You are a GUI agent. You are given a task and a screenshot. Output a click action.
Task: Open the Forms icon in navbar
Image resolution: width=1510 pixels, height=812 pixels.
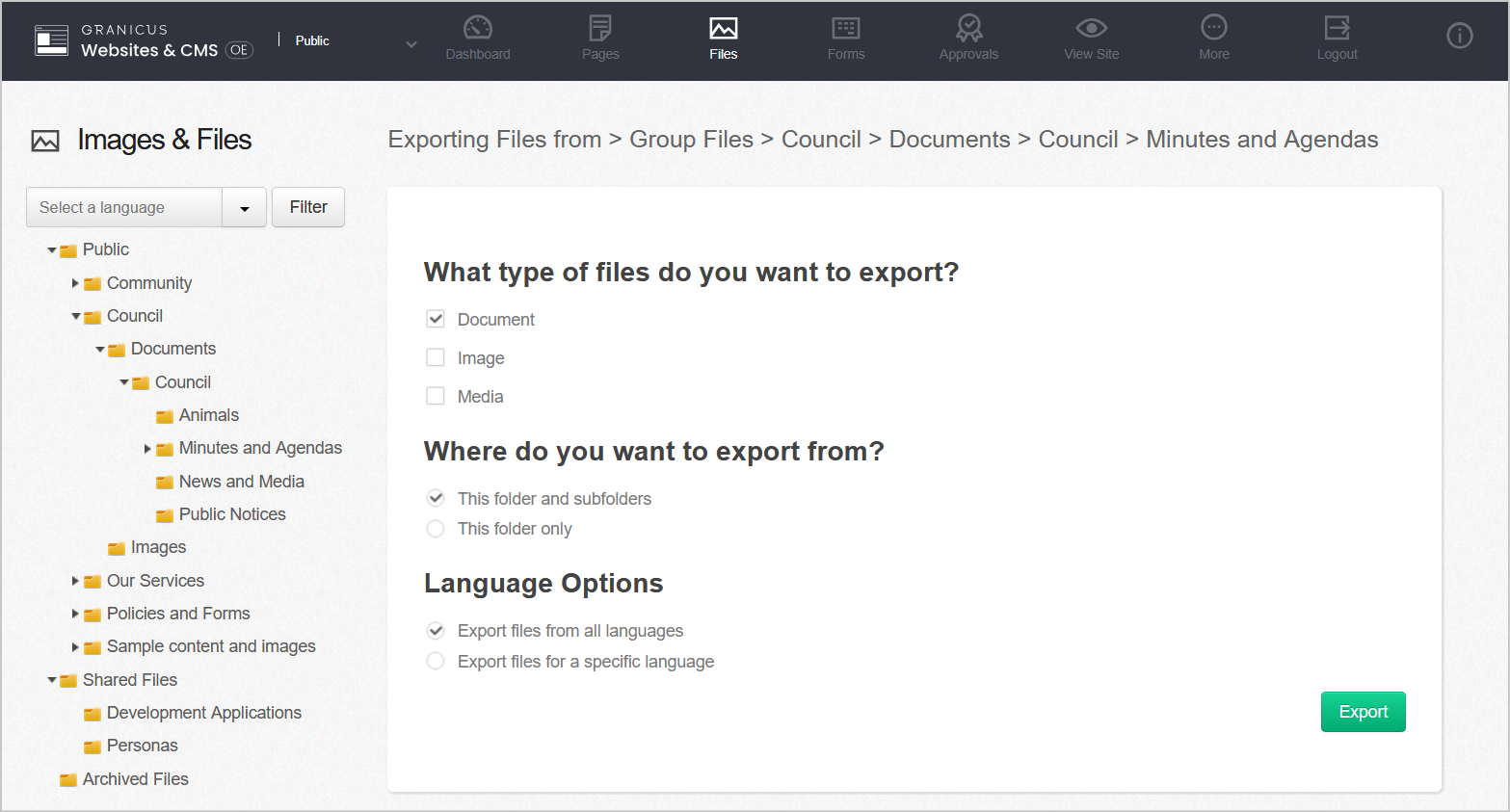point(846,29)
